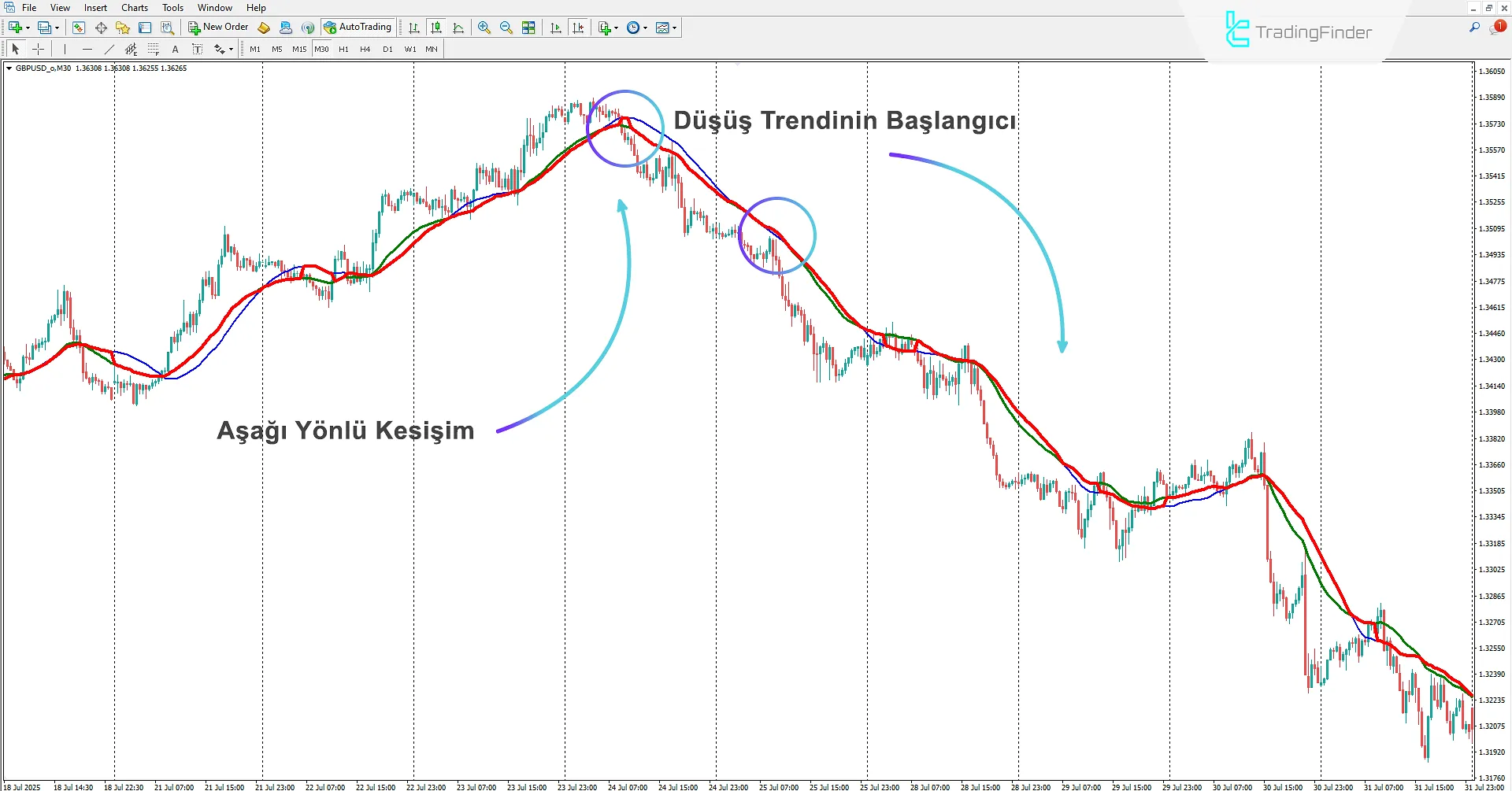Select the Crosshair tool
1512x791 pixels.
click(x=38, y=48)
